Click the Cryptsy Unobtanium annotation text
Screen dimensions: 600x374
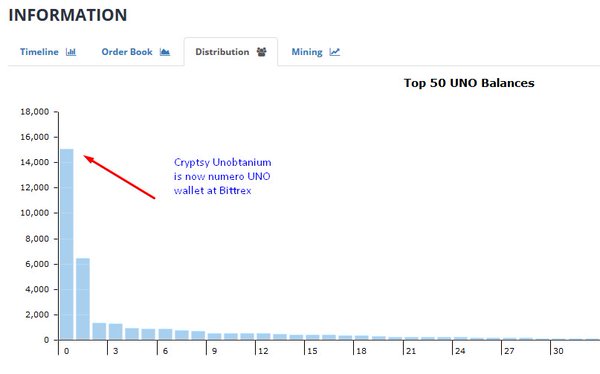[222, 176]
